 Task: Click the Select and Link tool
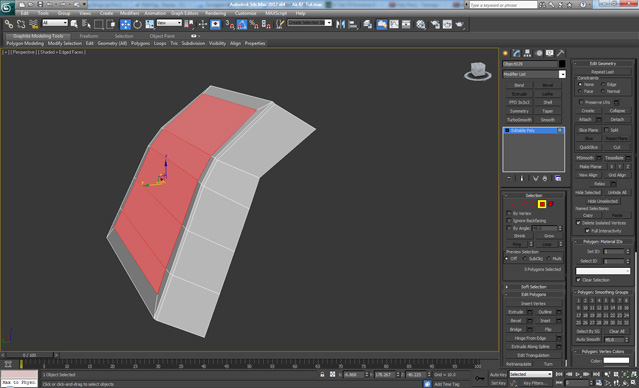[9, 24]
